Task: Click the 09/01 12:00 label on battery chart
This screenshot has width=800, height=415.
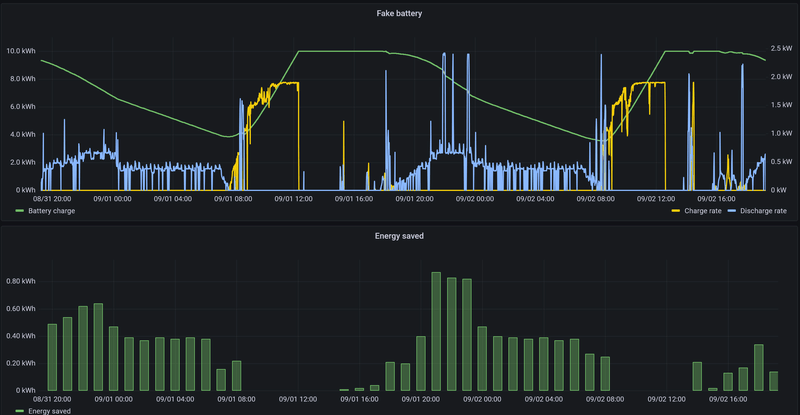Action: click(x=293, y=199)
